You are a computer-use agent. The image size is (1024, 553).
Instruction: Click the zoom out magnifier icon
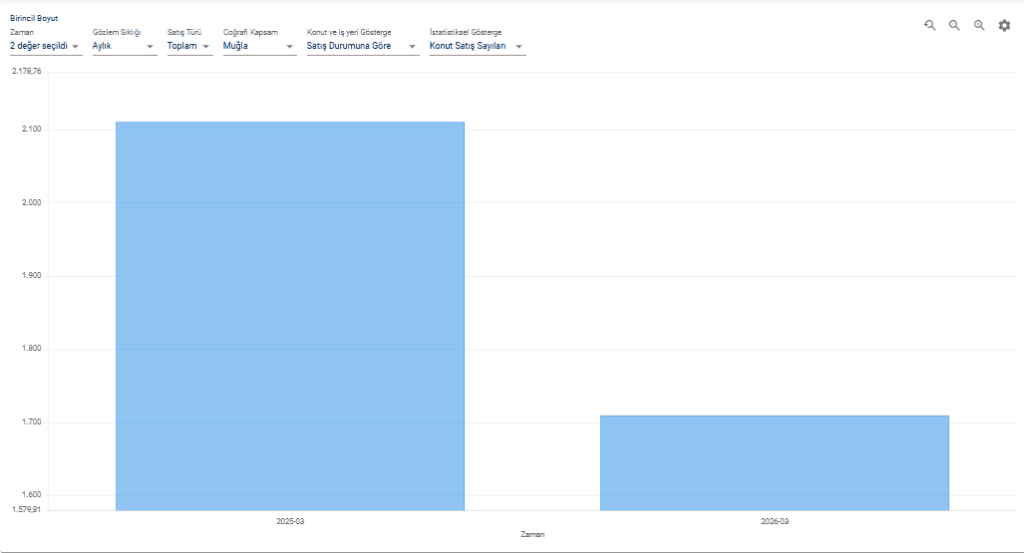(x=954, y=25)
